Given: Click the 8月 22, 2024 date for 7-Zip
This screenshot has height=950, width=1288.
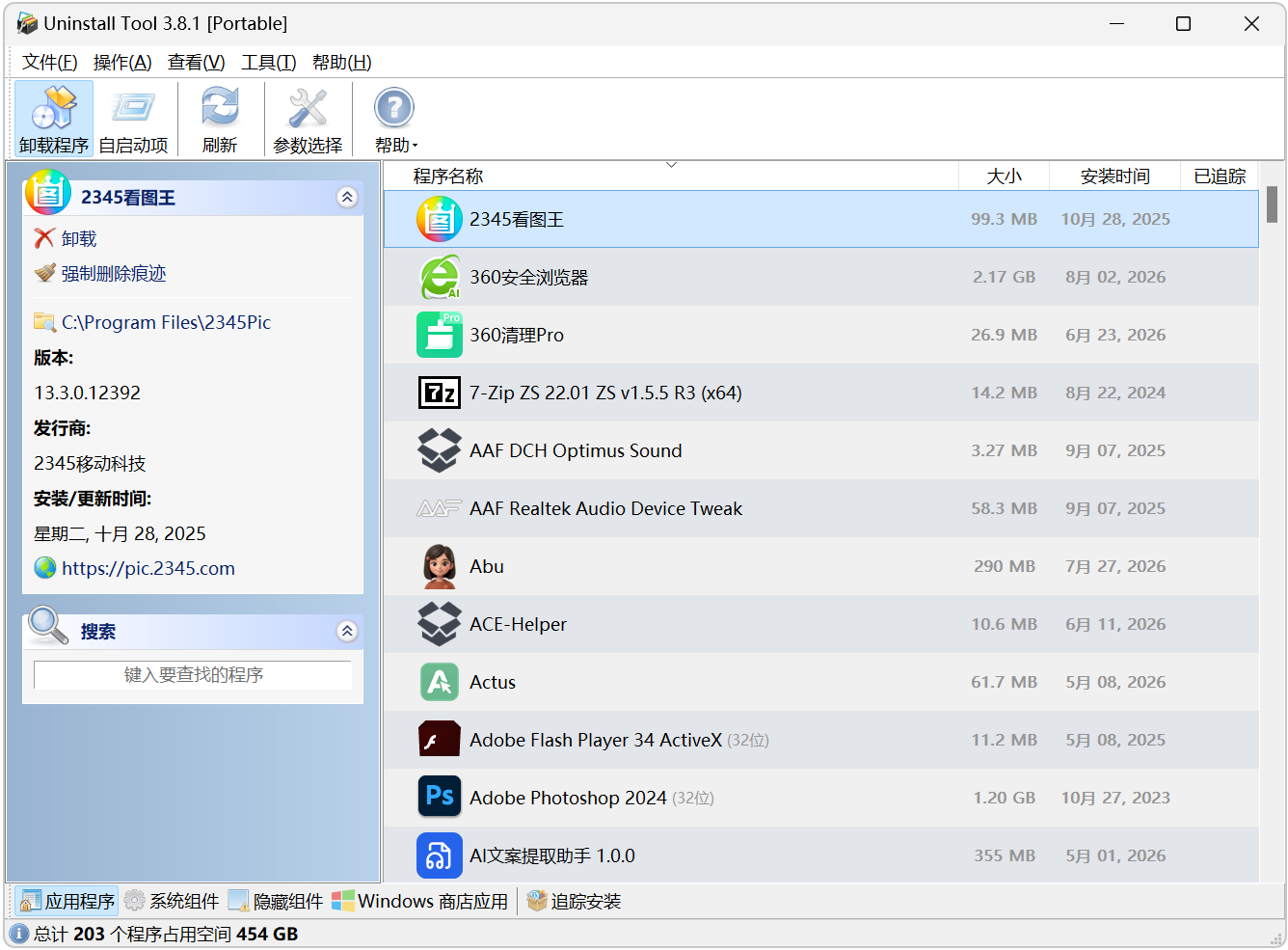Looking at the screenshot, I should [1115, 393].
